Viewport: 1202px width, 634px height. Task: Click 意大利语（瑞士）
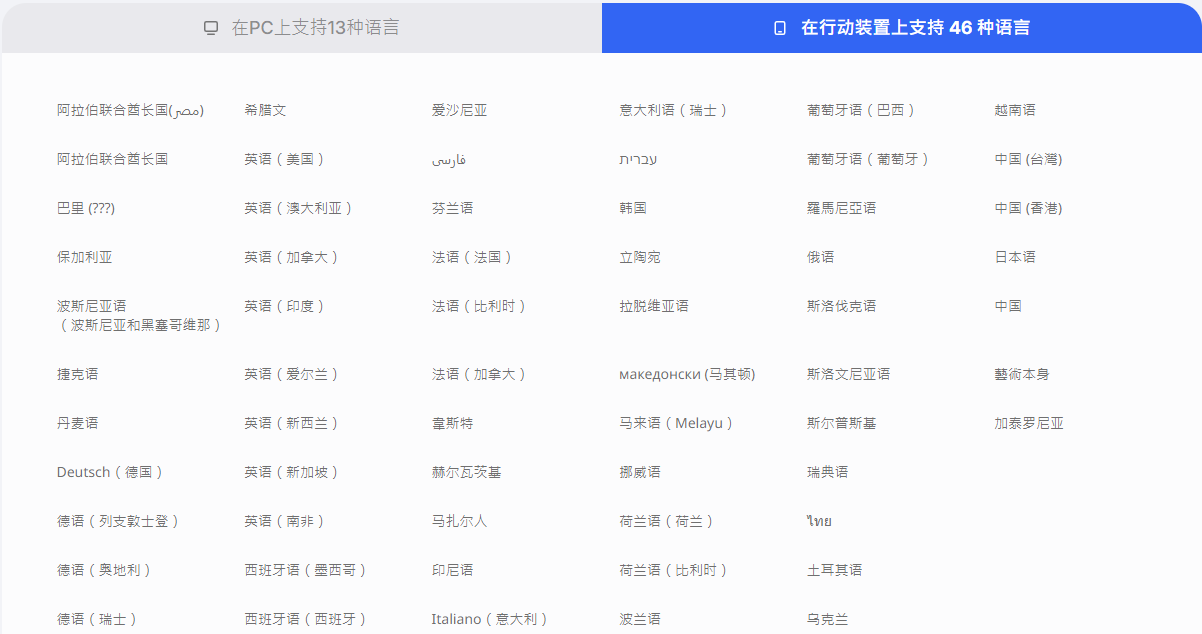coord(675,110)
